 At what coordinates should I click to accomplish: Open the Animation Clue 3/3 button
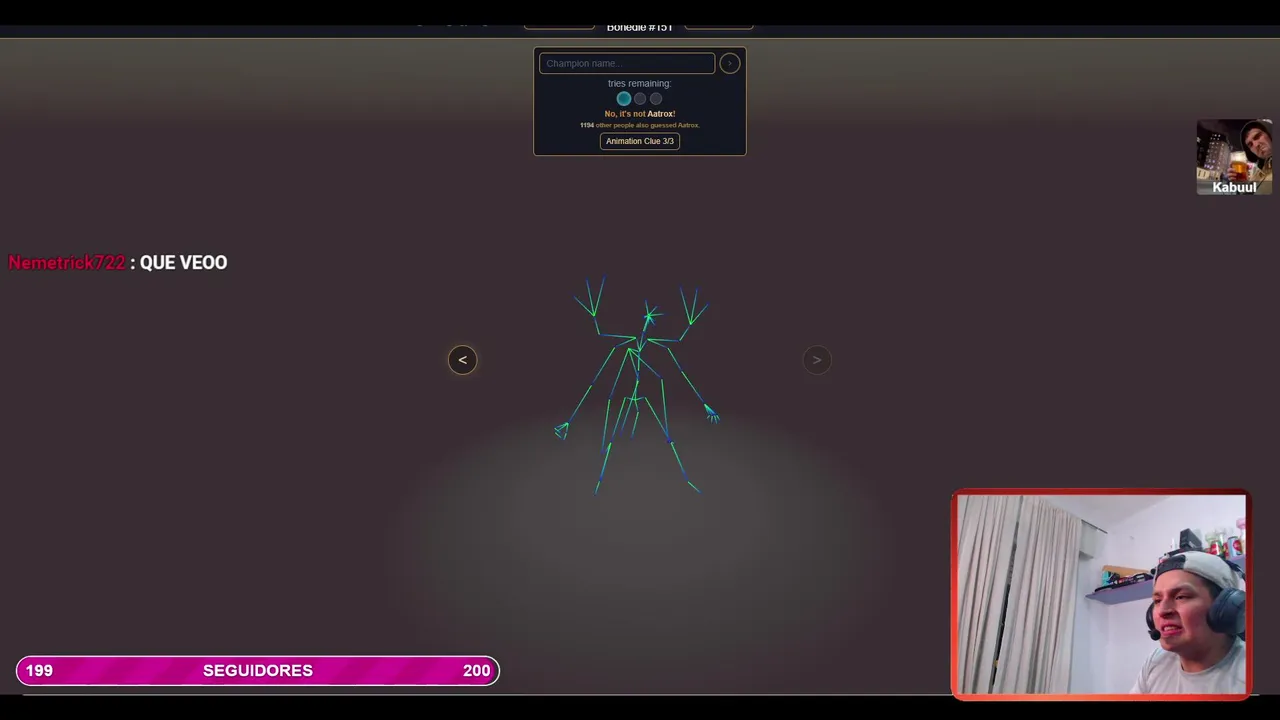click(x=640, y=141)
